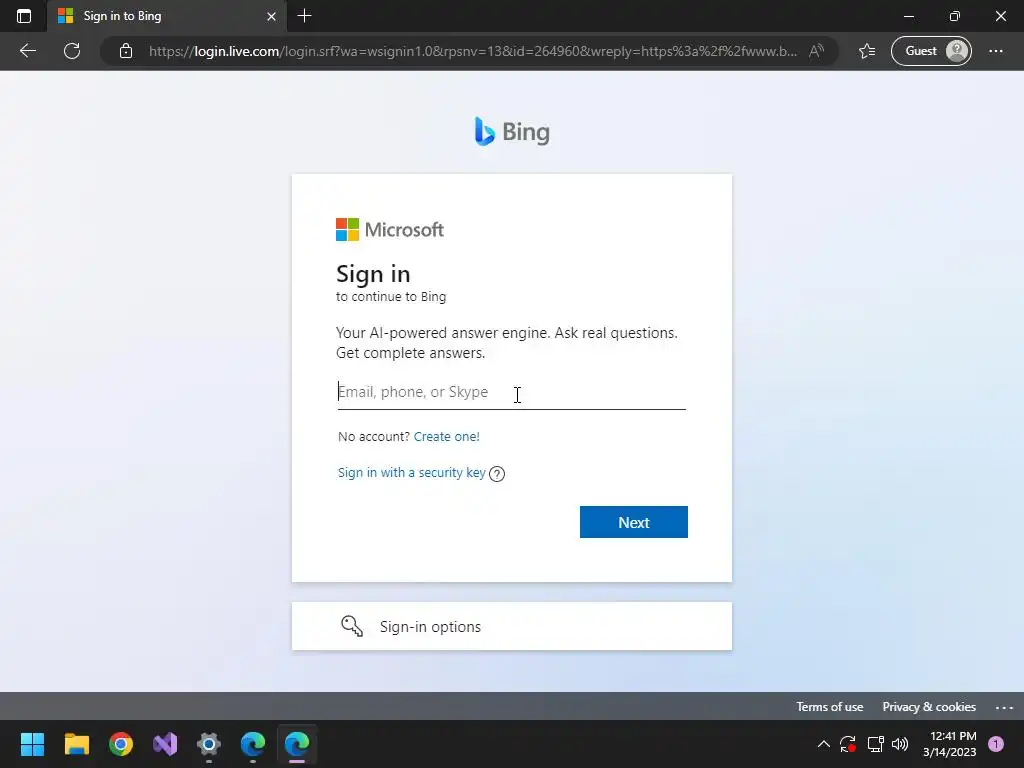
Task: Click Sign in with a security key
Action: point(411,472)
